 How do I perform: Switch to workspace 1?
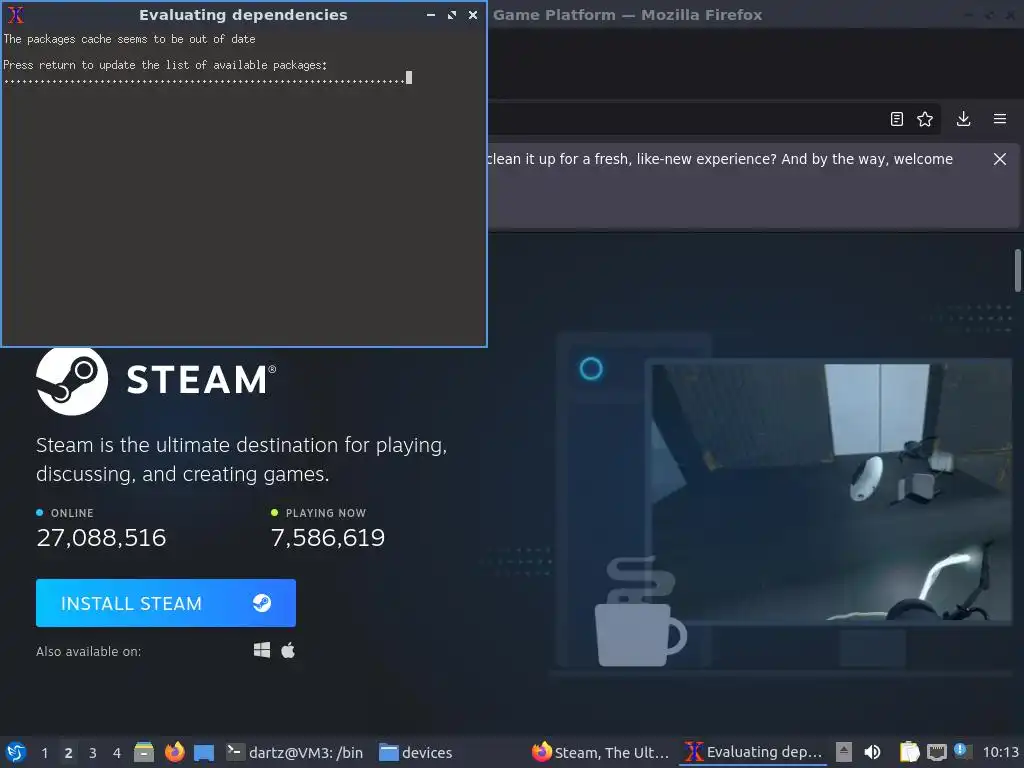click(44, 753)
